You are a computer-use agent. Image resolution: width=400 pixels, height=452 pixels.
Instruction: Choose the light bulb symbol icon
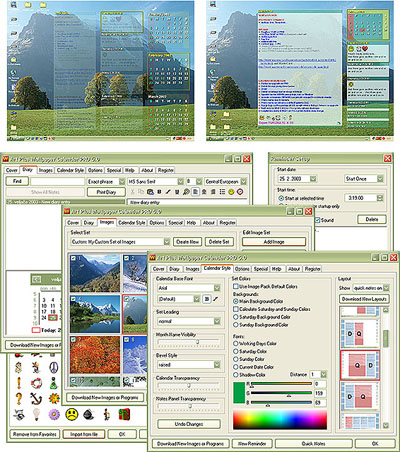(36, 414)
